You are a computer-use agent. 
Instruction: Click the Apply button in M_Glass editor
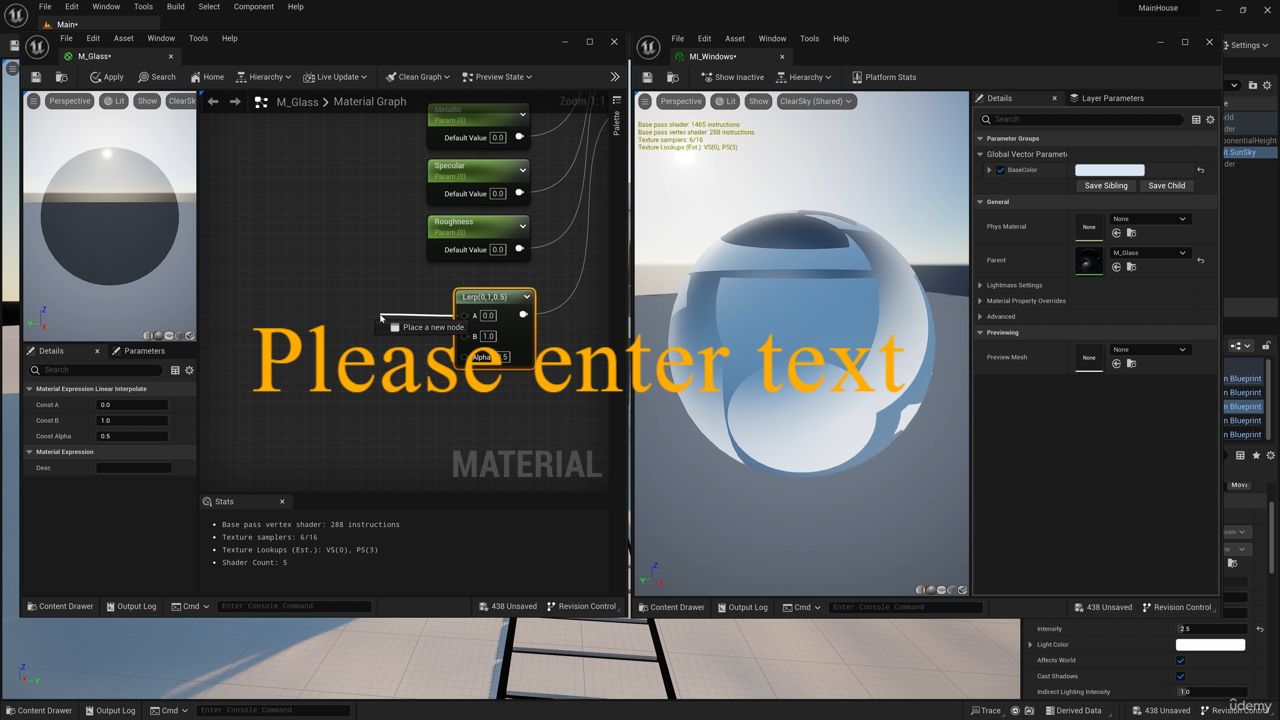107,77
